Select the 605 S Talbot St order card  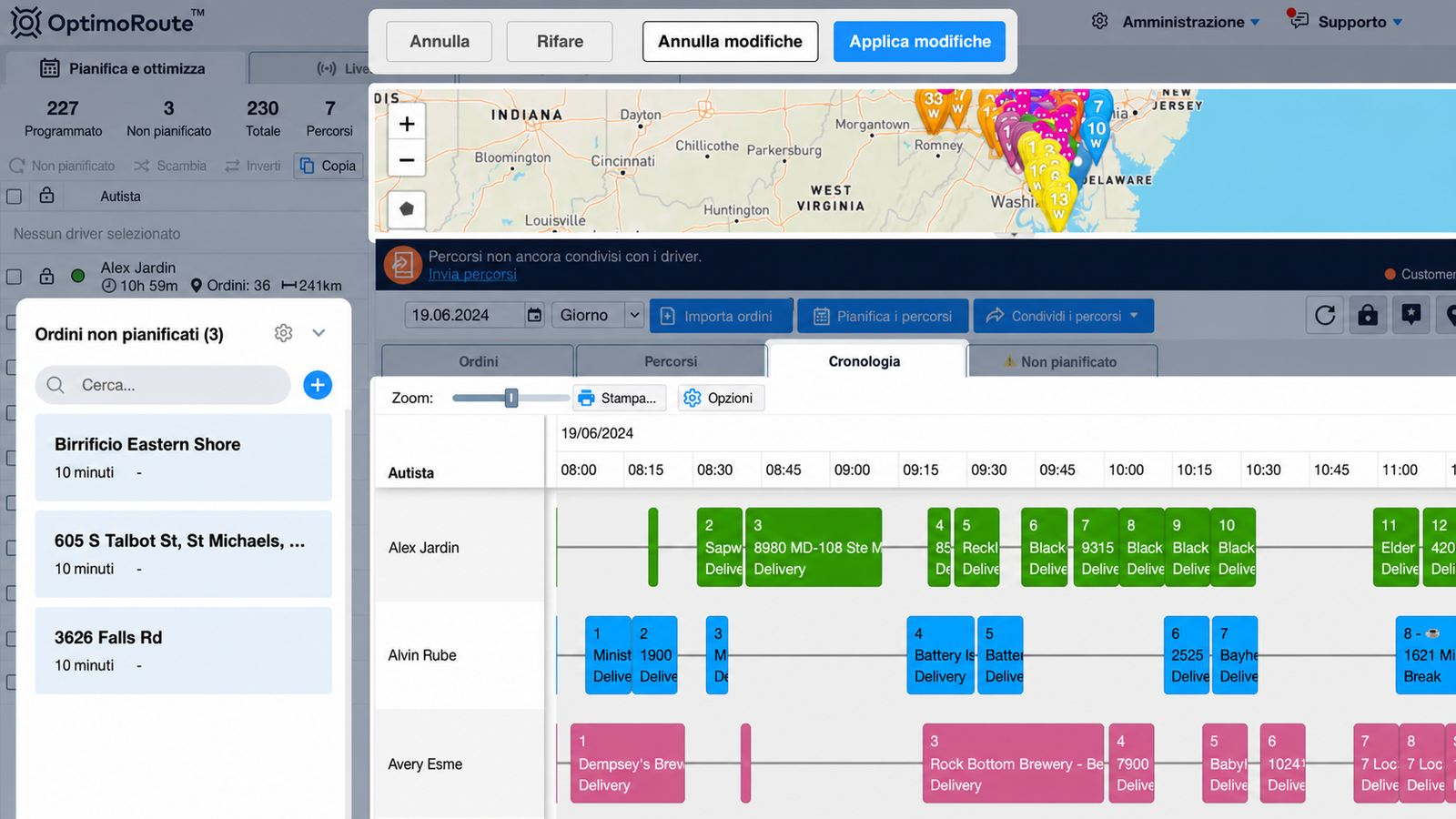tap(184, 554)
